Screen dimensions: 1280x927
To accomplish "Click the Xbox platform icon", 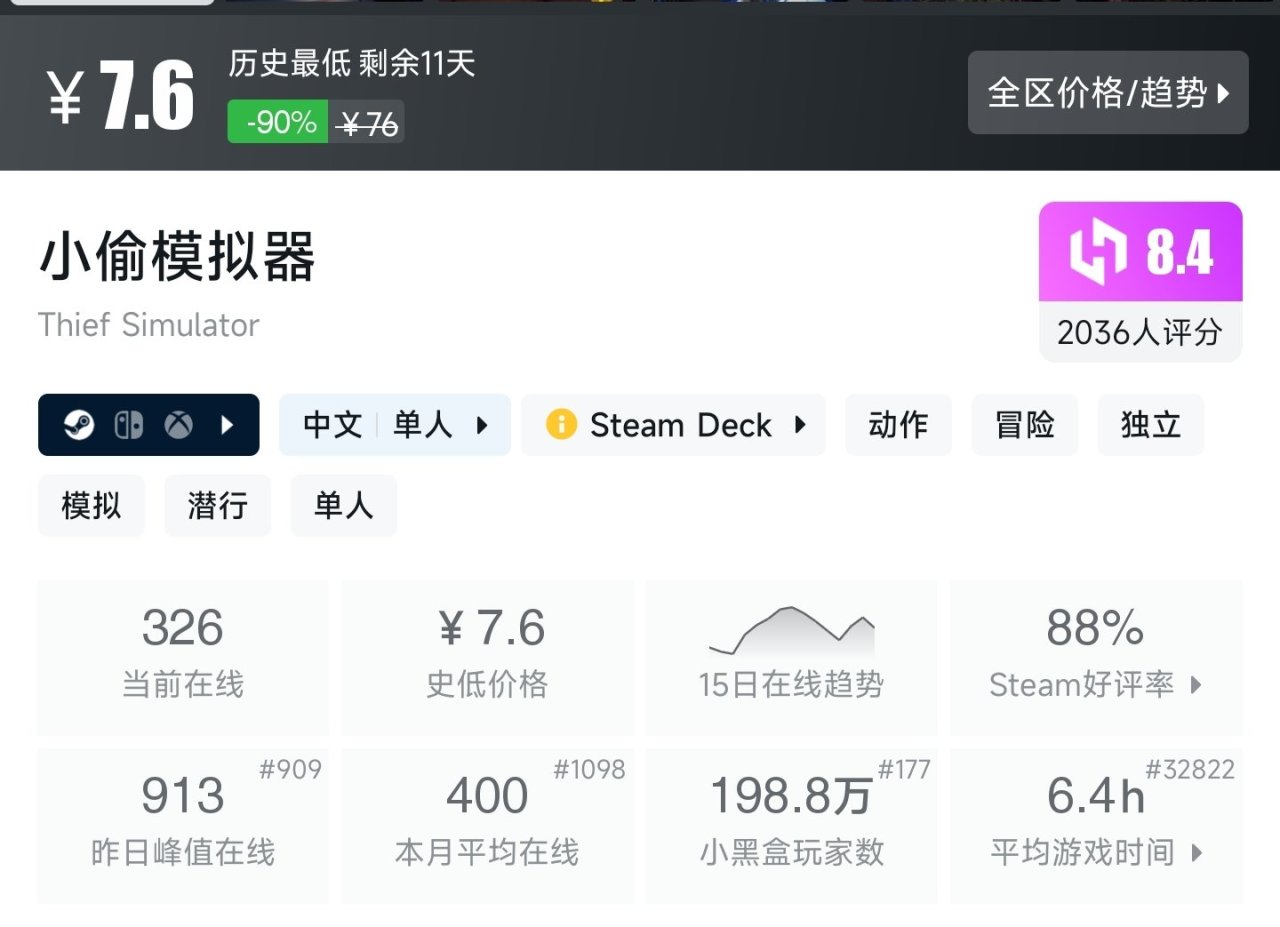I will click(179, 425).
